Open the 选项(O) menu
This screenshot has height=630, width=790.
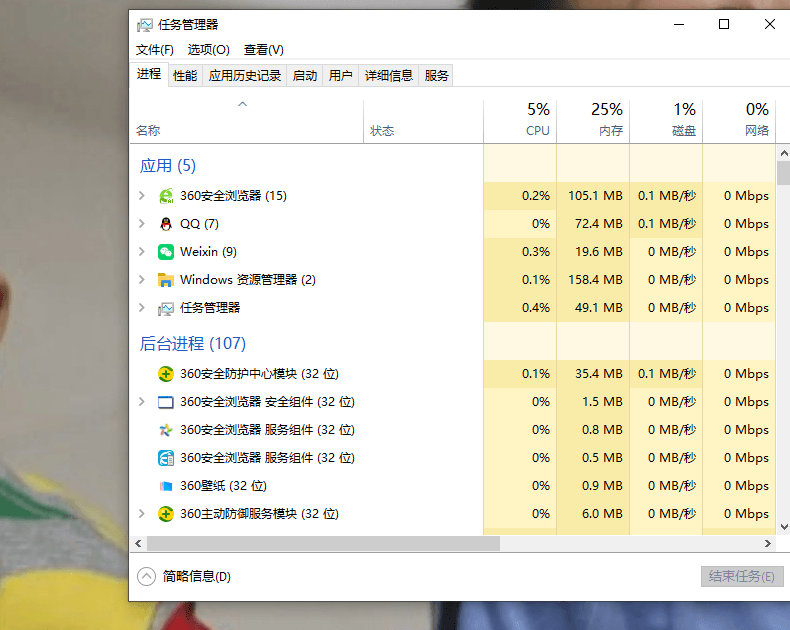coord(209,50)
